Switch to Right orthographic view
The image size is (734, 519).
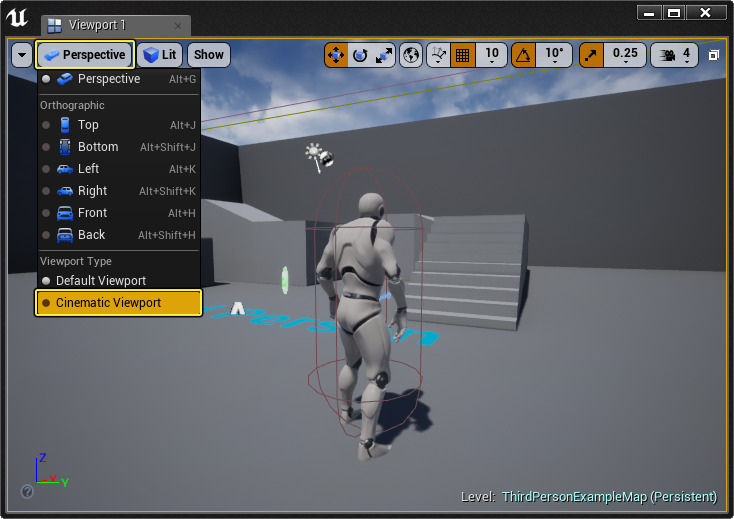point(119,191)
